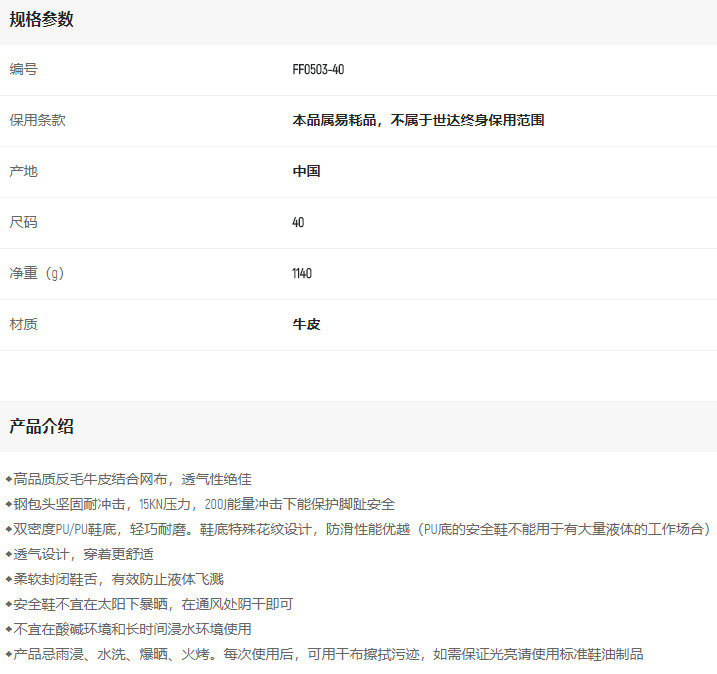Click the material value 牛皮
The width and height of the screenshot is (717, 674).
click(x=306, y=324)
